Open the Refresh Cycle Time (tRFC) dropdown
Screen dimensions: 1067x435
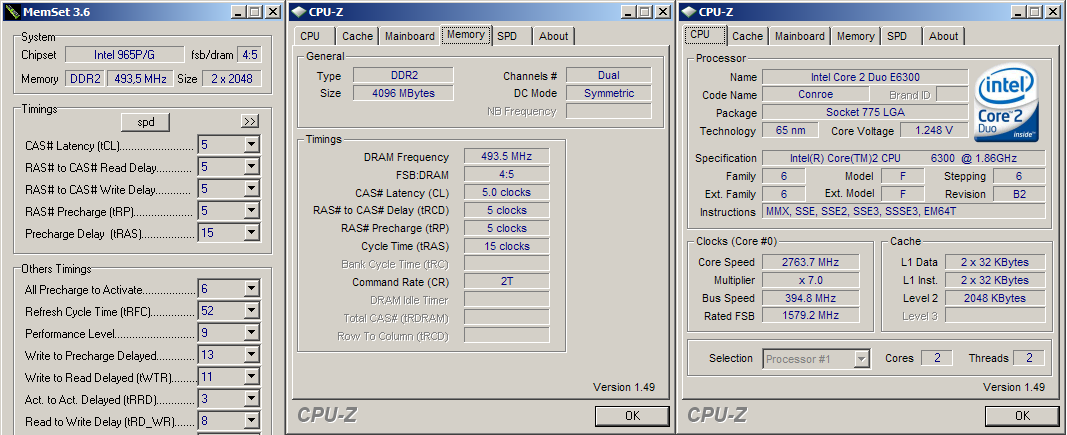coord(252,311)
